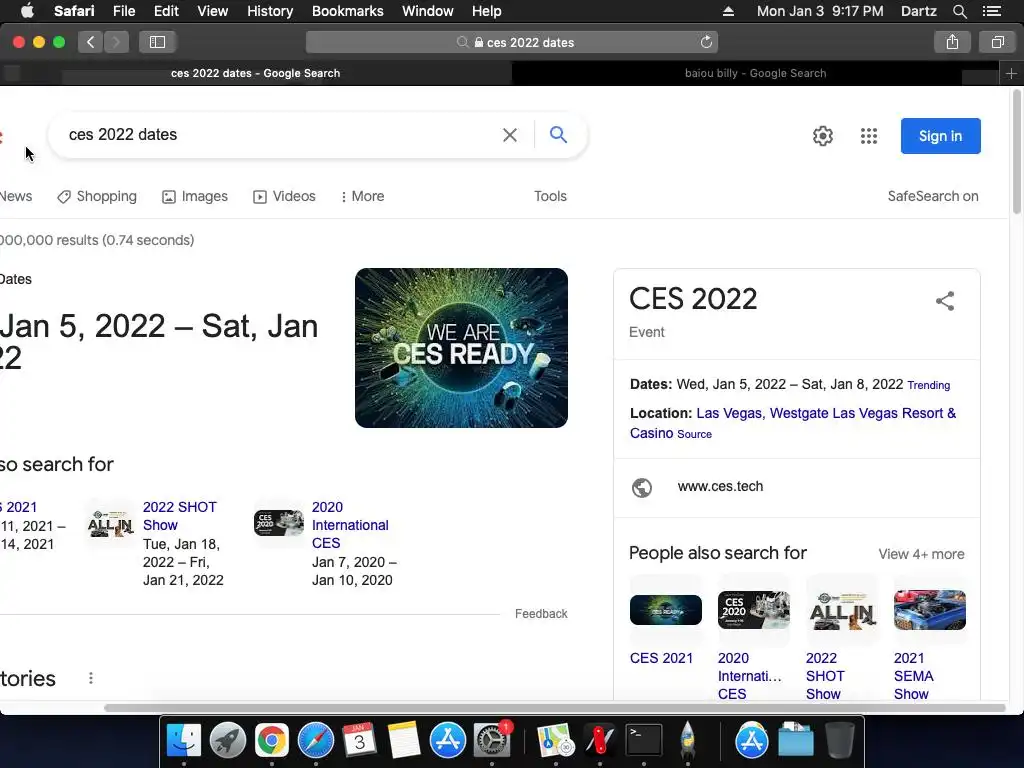This screenshot has width=1024, height=768.
Task: Click the forward navigation arrow
Action: click(116, 42)
